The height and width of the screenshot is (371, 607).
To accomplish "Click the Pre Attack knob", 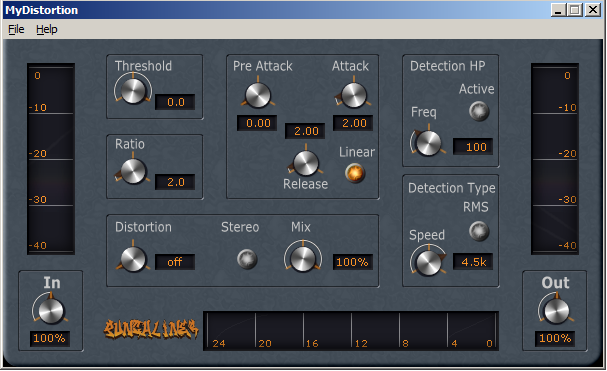I will pos(258,95).
